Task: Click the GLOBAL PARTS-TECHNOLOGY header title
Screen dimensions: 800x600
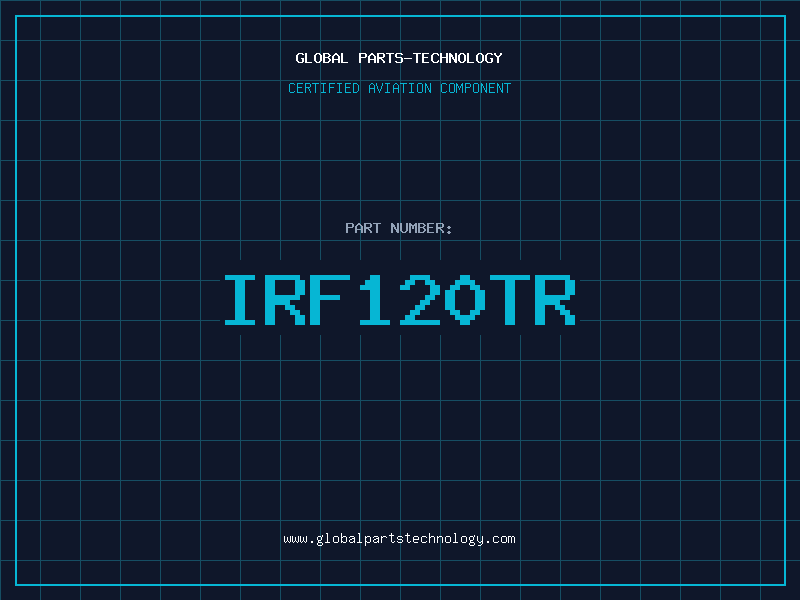Action: 399,58
